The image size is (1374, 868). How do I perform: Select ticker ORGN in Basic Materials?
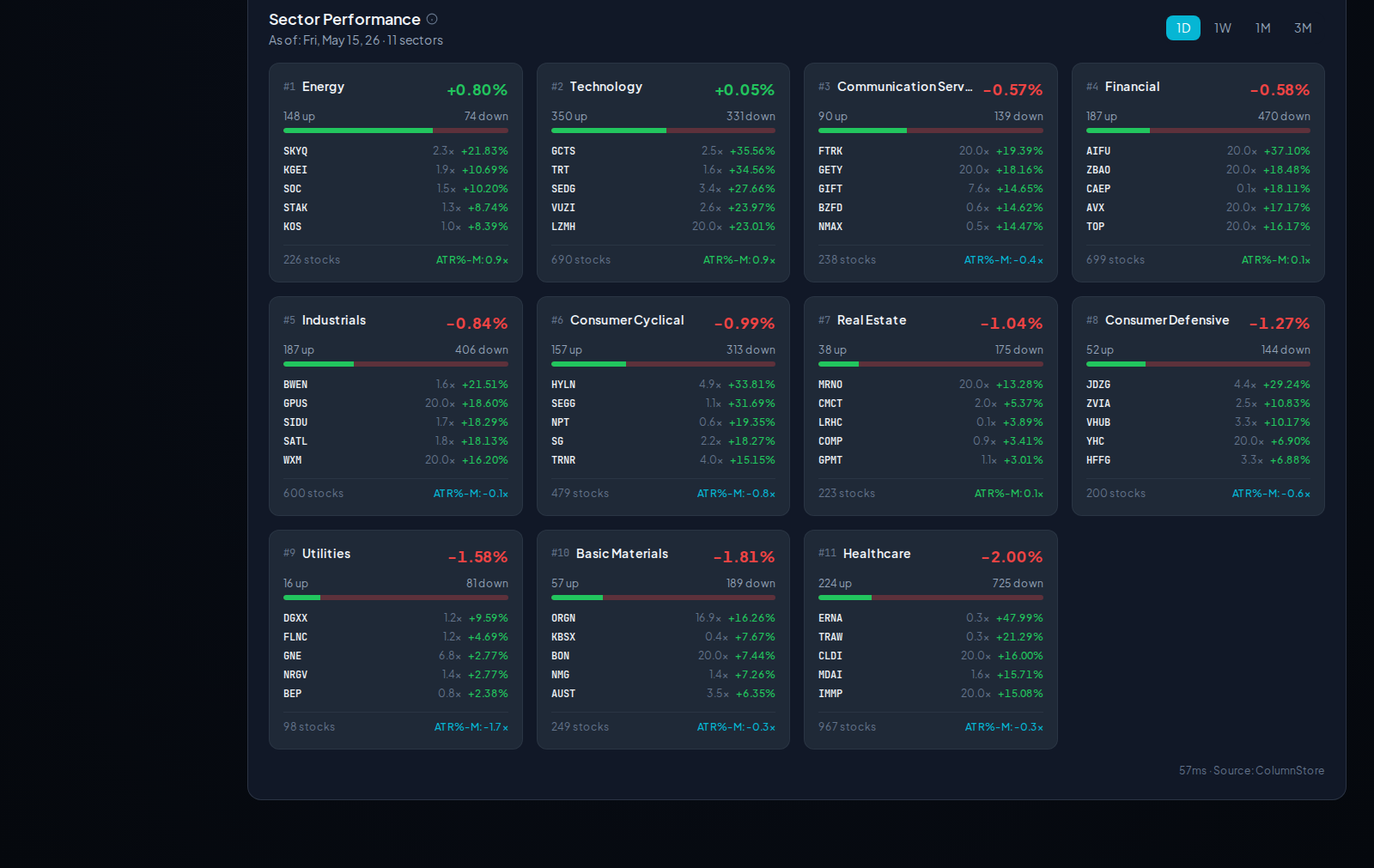pos(563,618)
